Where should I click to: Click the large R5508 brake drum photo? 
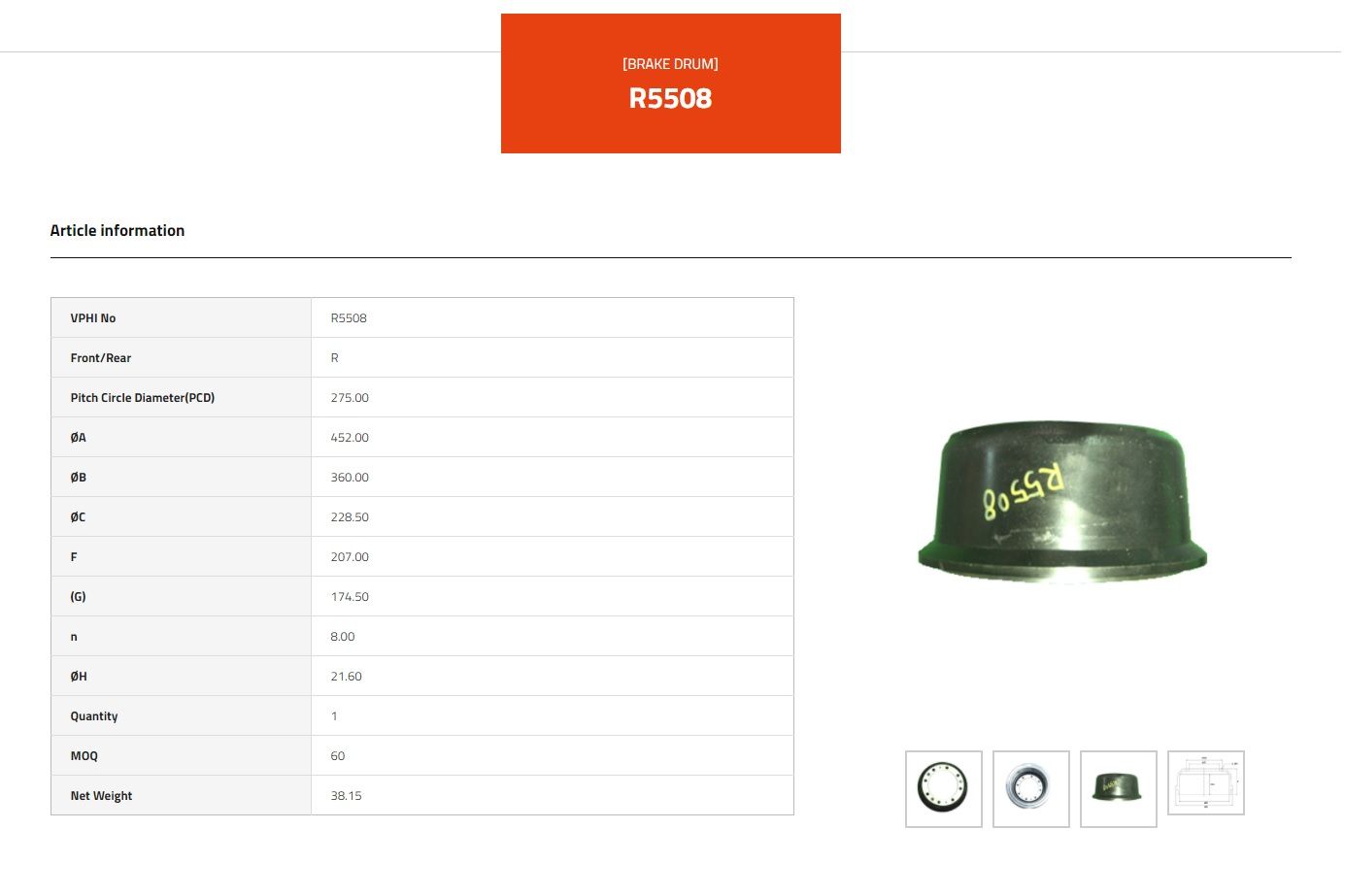tap(1062, 502)
